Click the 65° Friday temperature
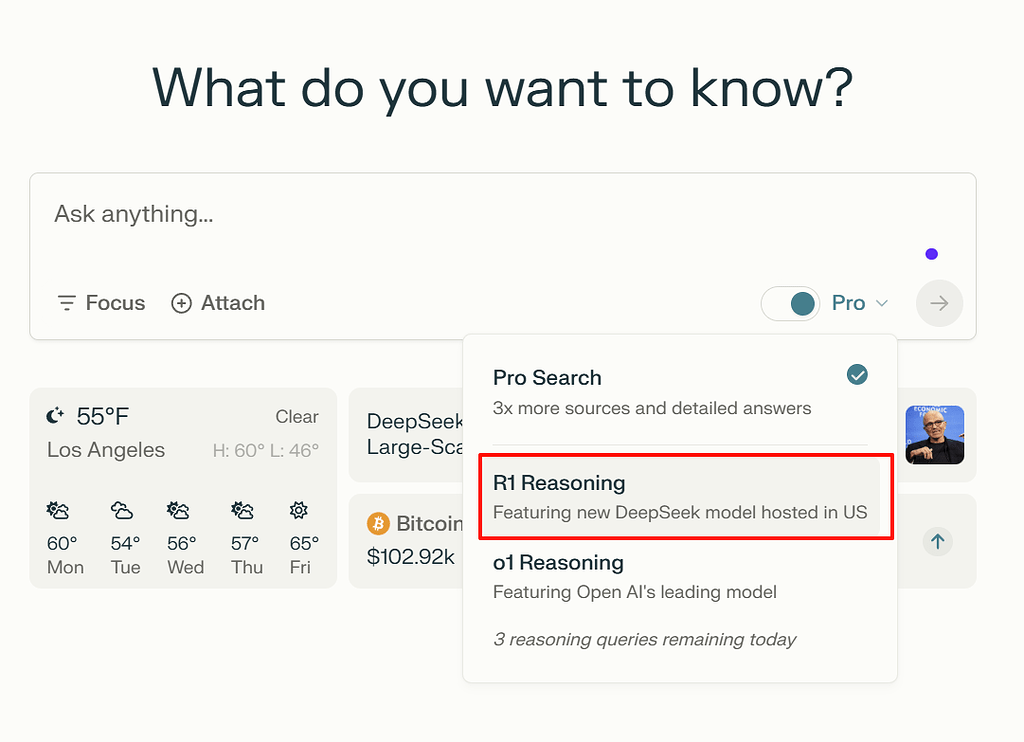 coord(304,543)
